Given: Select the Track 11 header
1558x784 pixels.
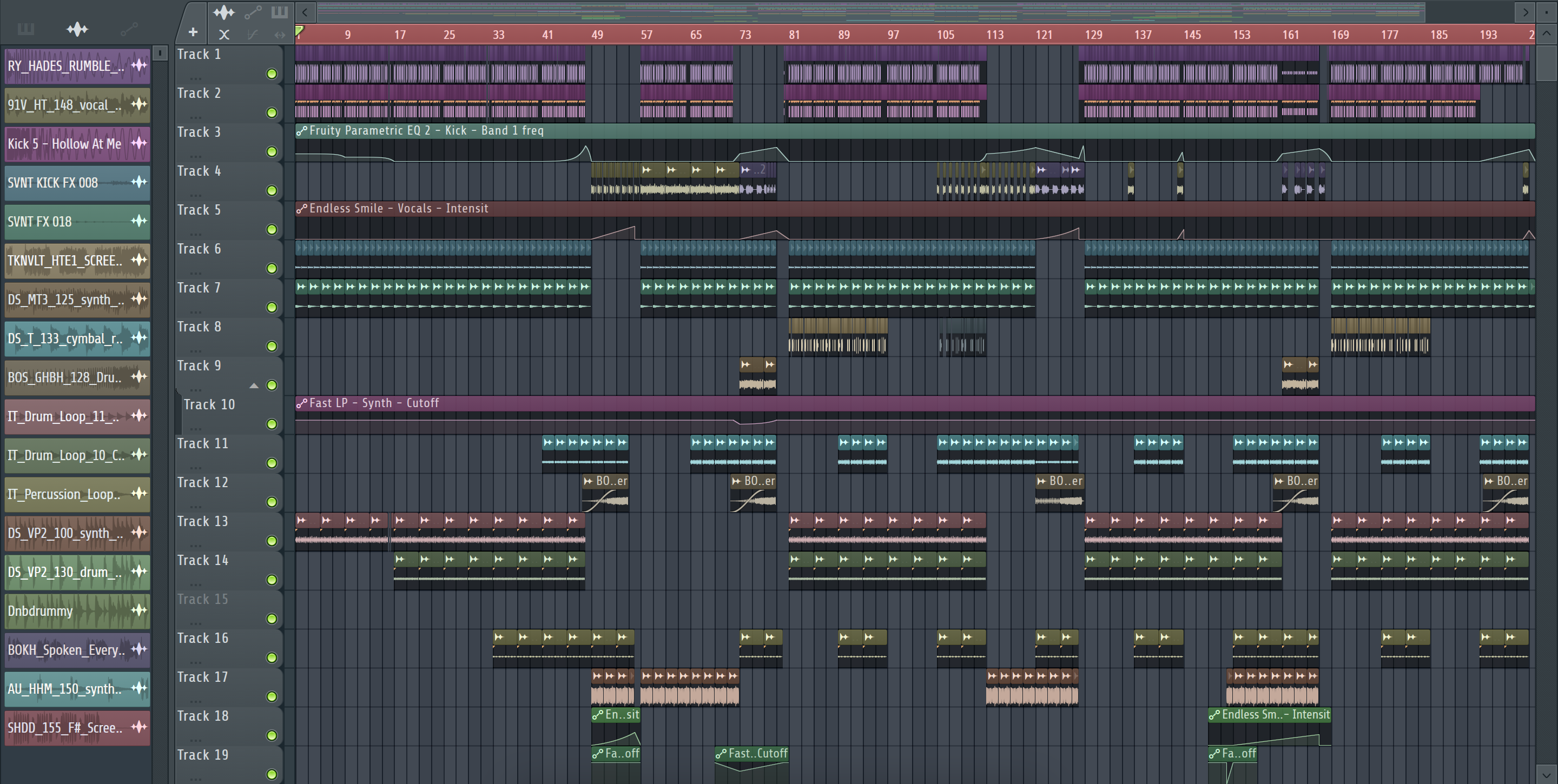Looking at the screenshot, I should click(229, 453).
